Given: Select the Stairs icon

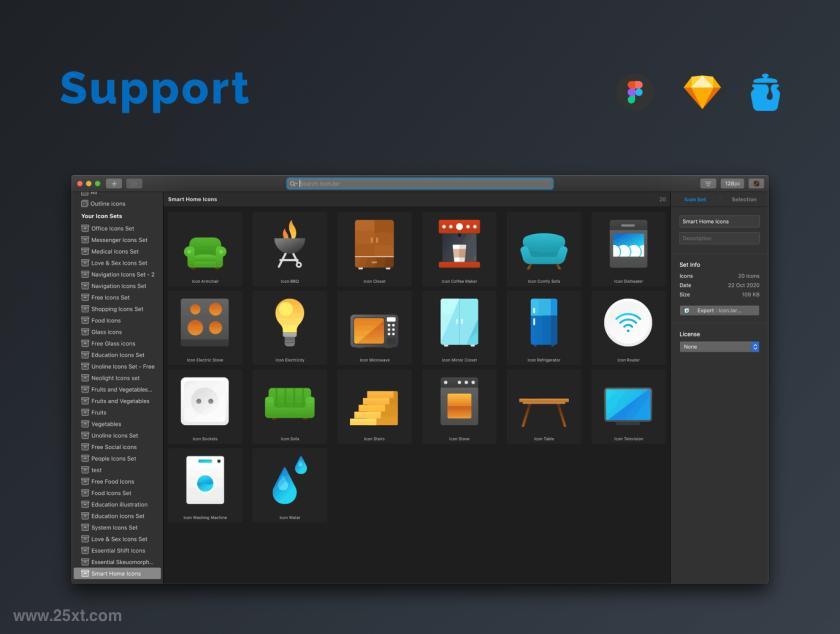Looking at the screenshot, I should point(374,407).
